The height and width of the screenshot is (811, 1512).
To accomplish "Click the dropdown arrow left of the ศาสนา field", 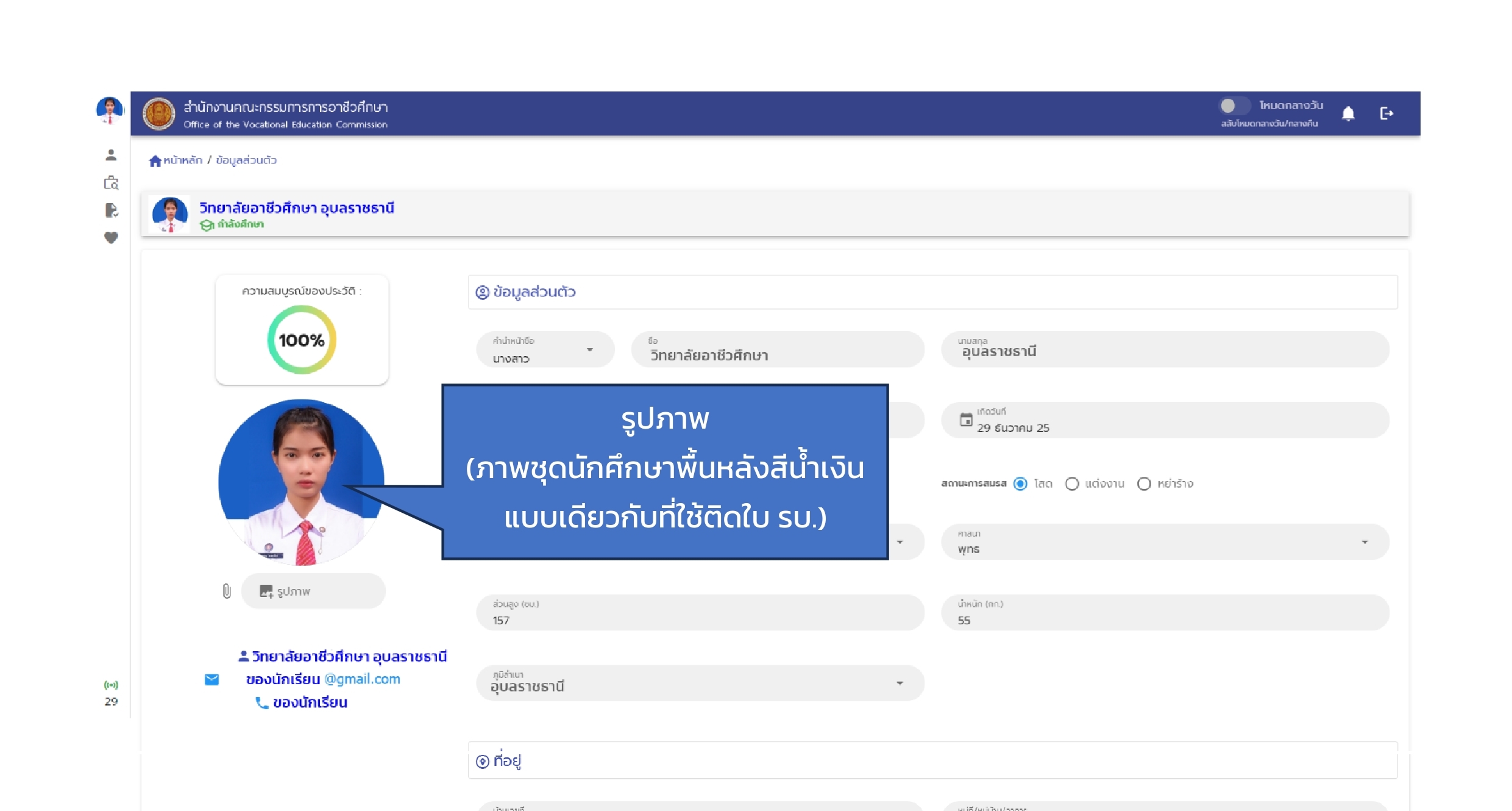I will (x=900, y=542).
